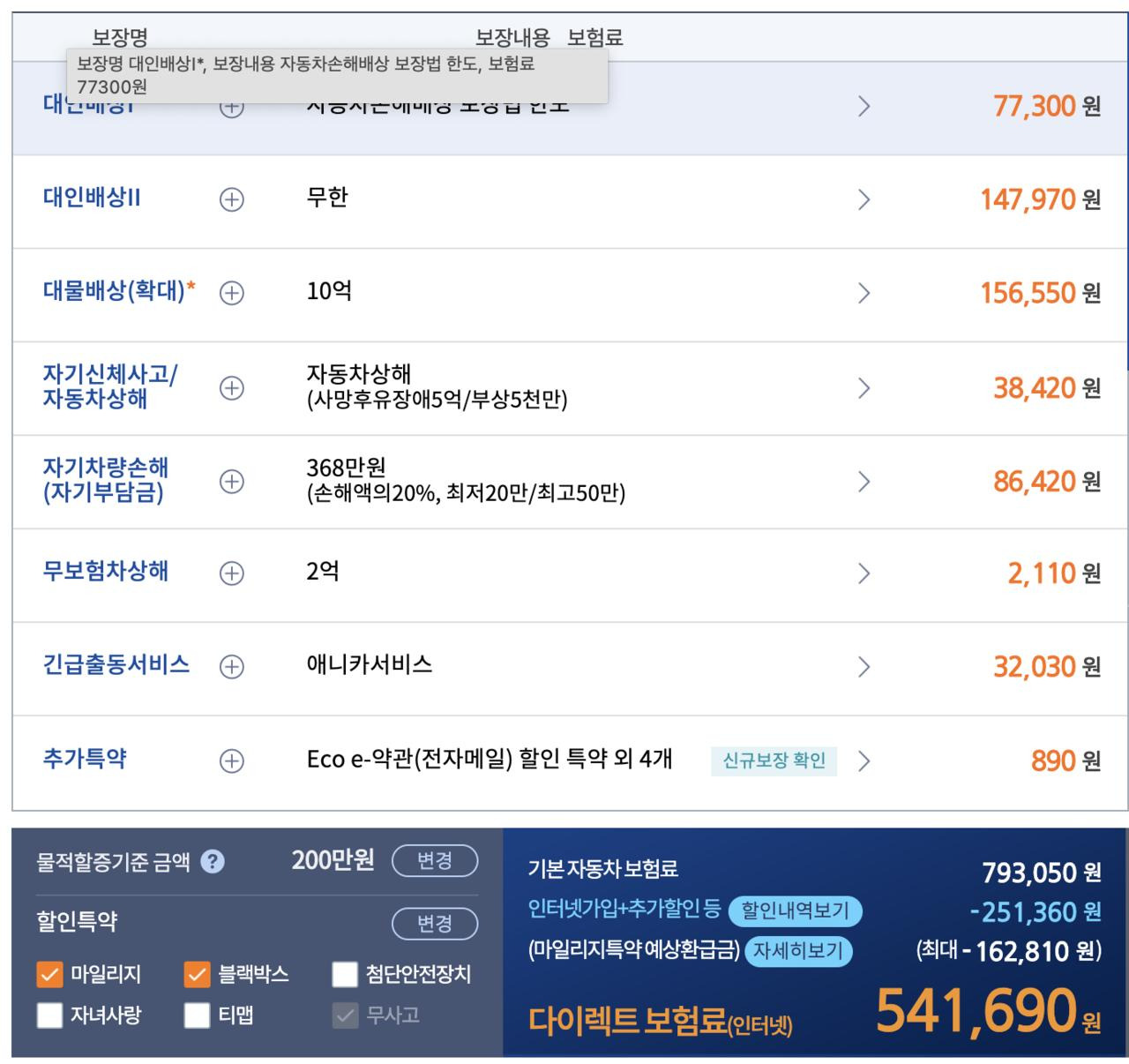This screenshot has height=1064, width=1129.
Task: Uncheck the 블랙박스 discount checkbox
Action: pos(197,975)
